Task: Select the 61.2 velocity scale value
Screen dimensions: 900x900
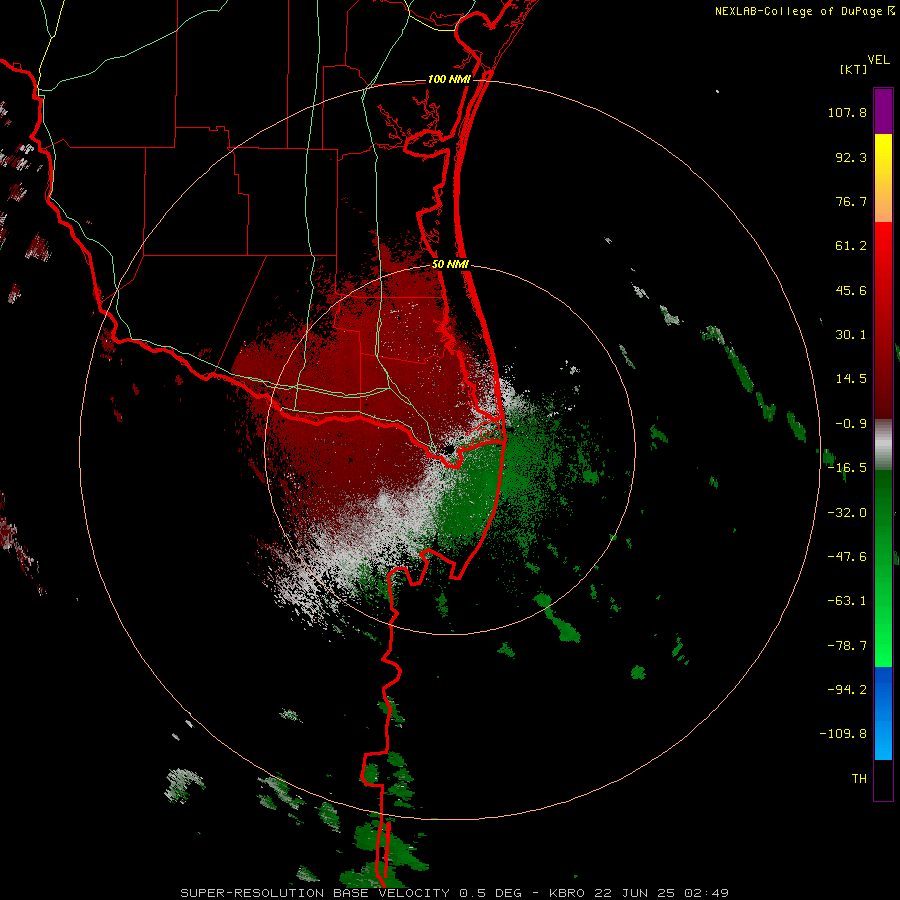Action: click(x=851, y=246)
